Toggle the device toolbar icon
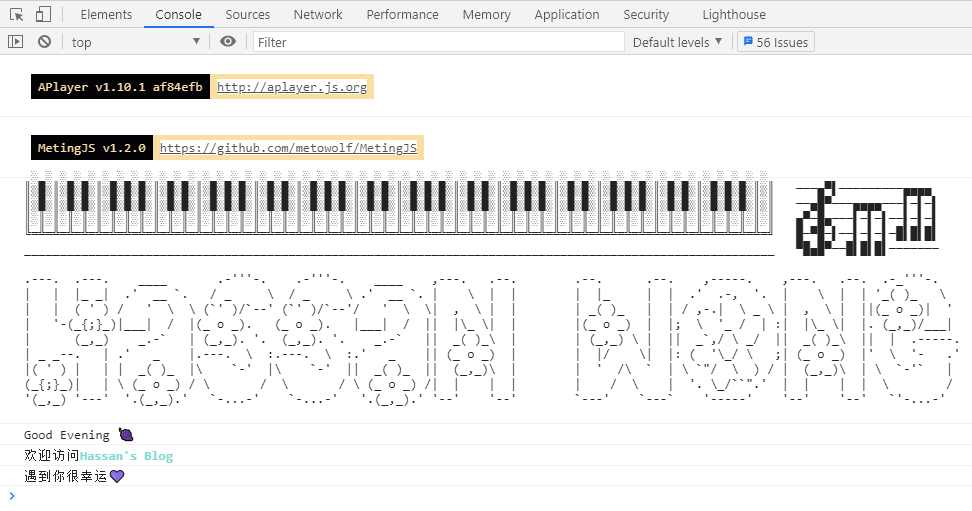 pos(43,14)
